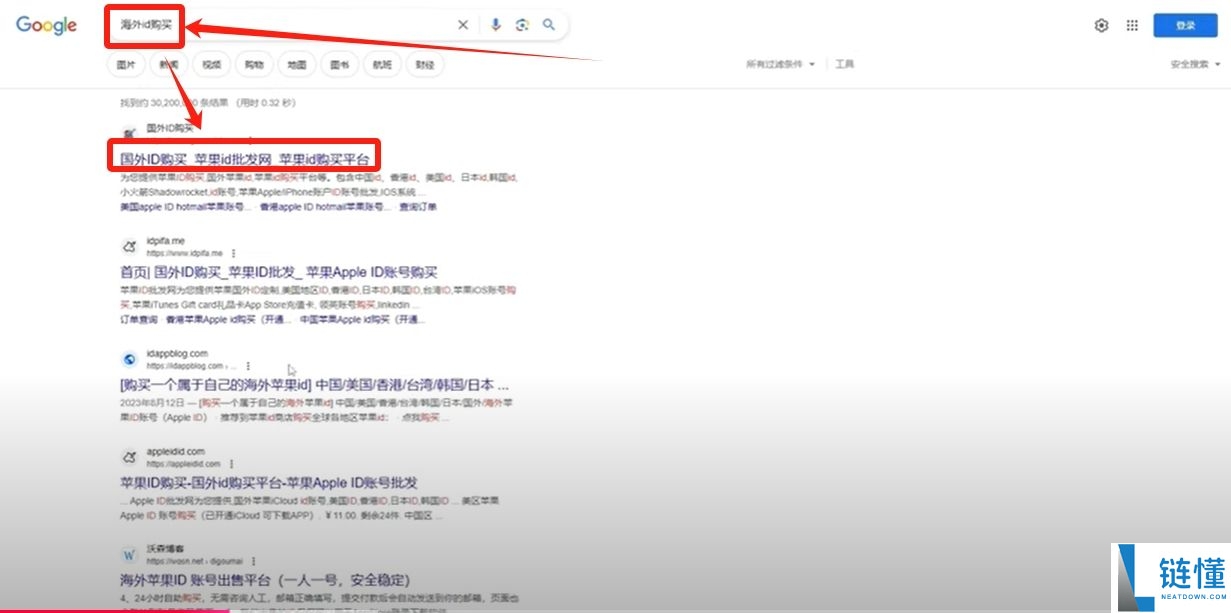The image size is (1231, 613).
Task: Open Google Lens image search icon
Action: click(x=522, y=25)
